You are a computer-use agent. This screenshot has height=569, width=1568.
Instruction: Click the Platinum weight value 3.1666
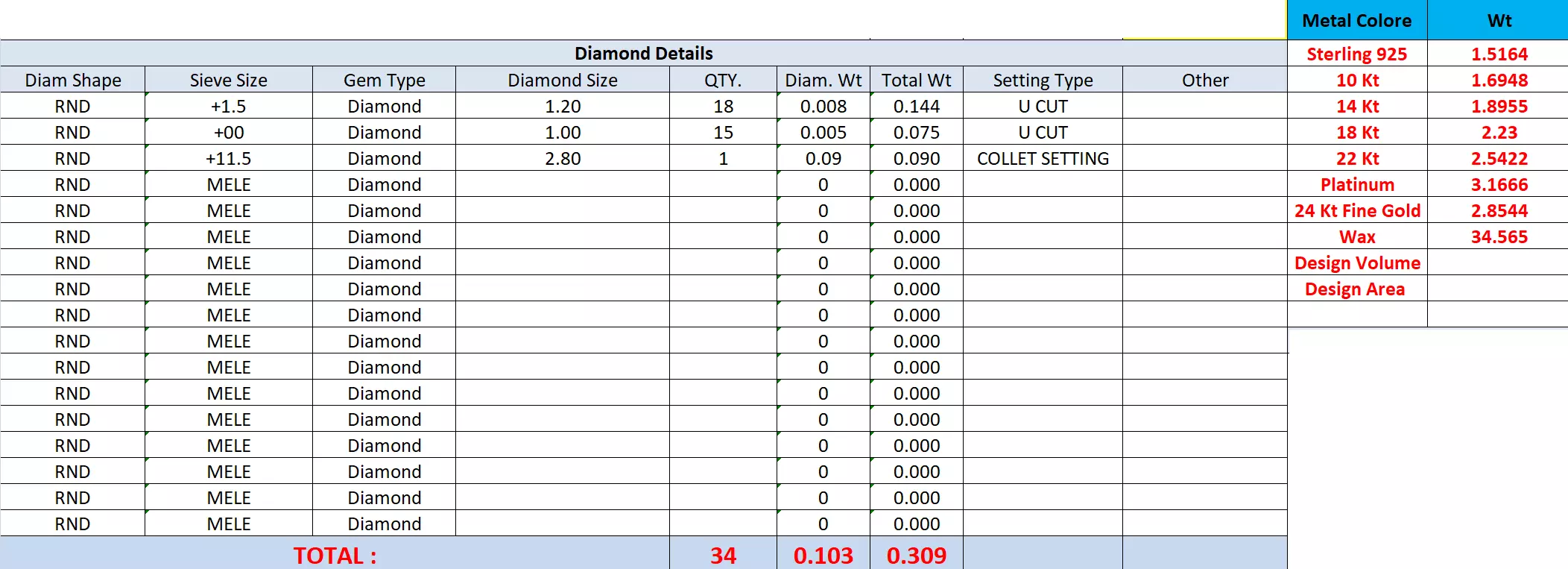(1499, 185)
